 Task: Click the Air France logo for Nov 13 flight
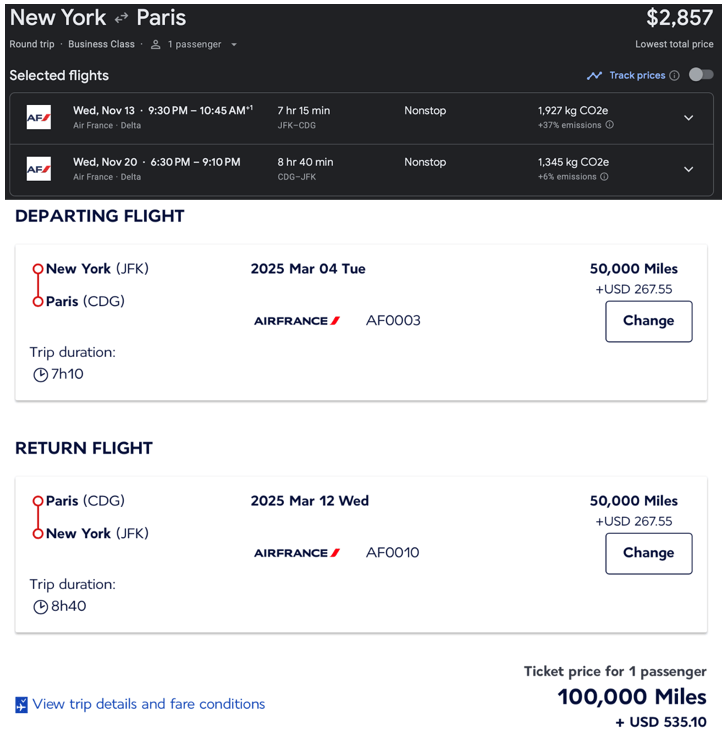tap(39, 117)
